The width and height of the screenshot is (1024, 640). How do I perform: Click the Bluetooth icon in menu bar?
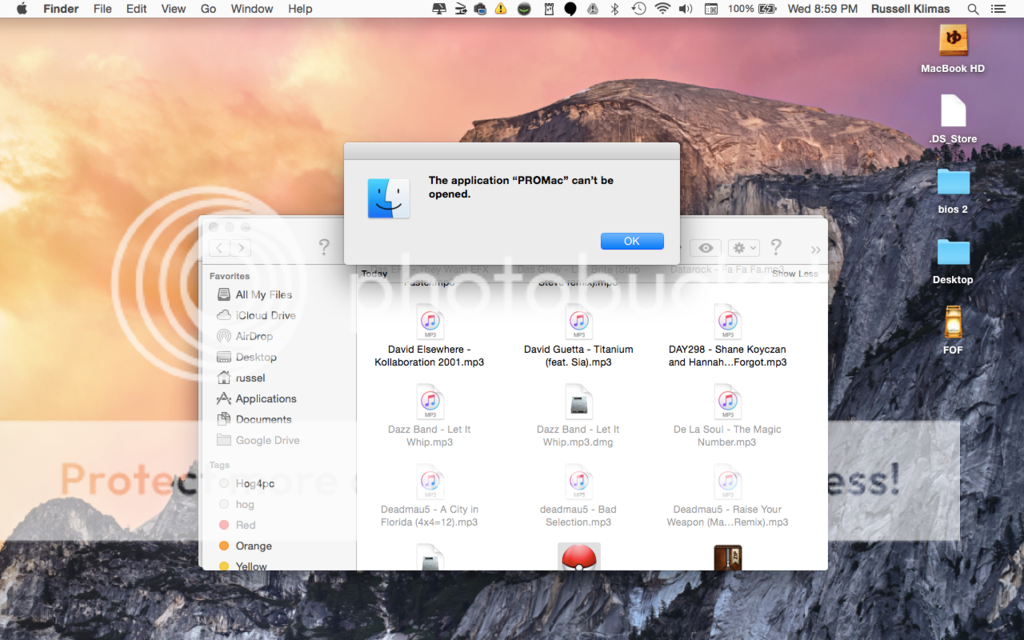615,9
